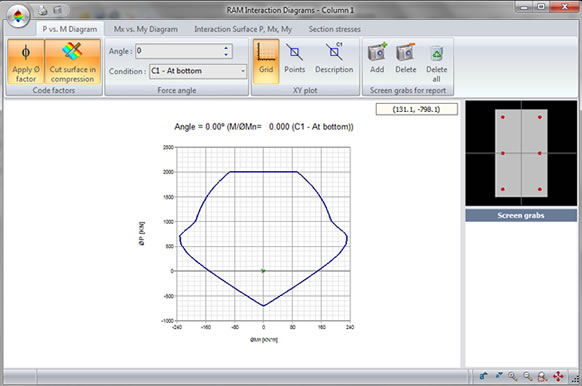The width and height of the screenshot is (582, 386).
Task: Click the ØMn horizontal axis label
Action: [x=264, y=340]
